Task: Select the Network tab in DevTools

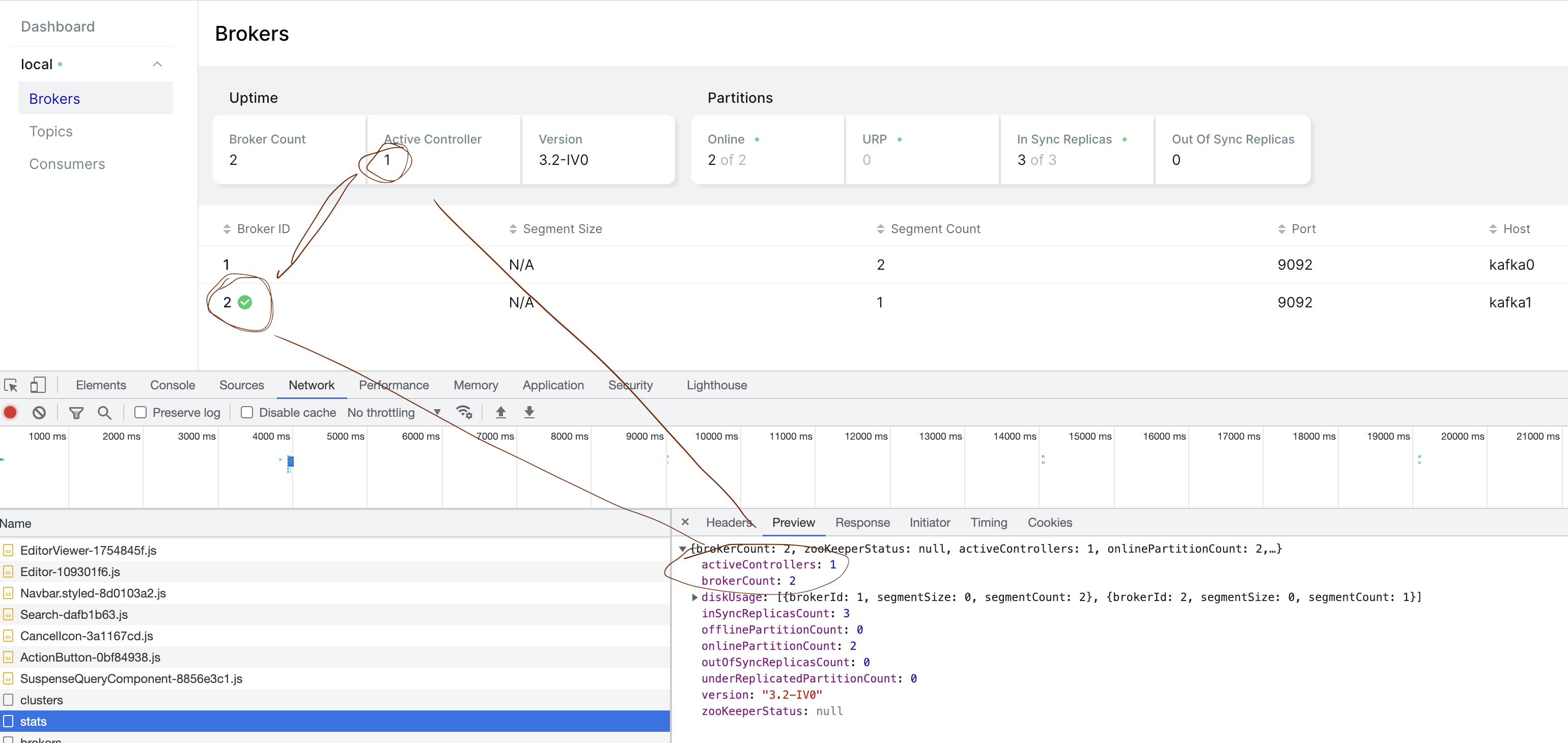Action: pos(311,385)
